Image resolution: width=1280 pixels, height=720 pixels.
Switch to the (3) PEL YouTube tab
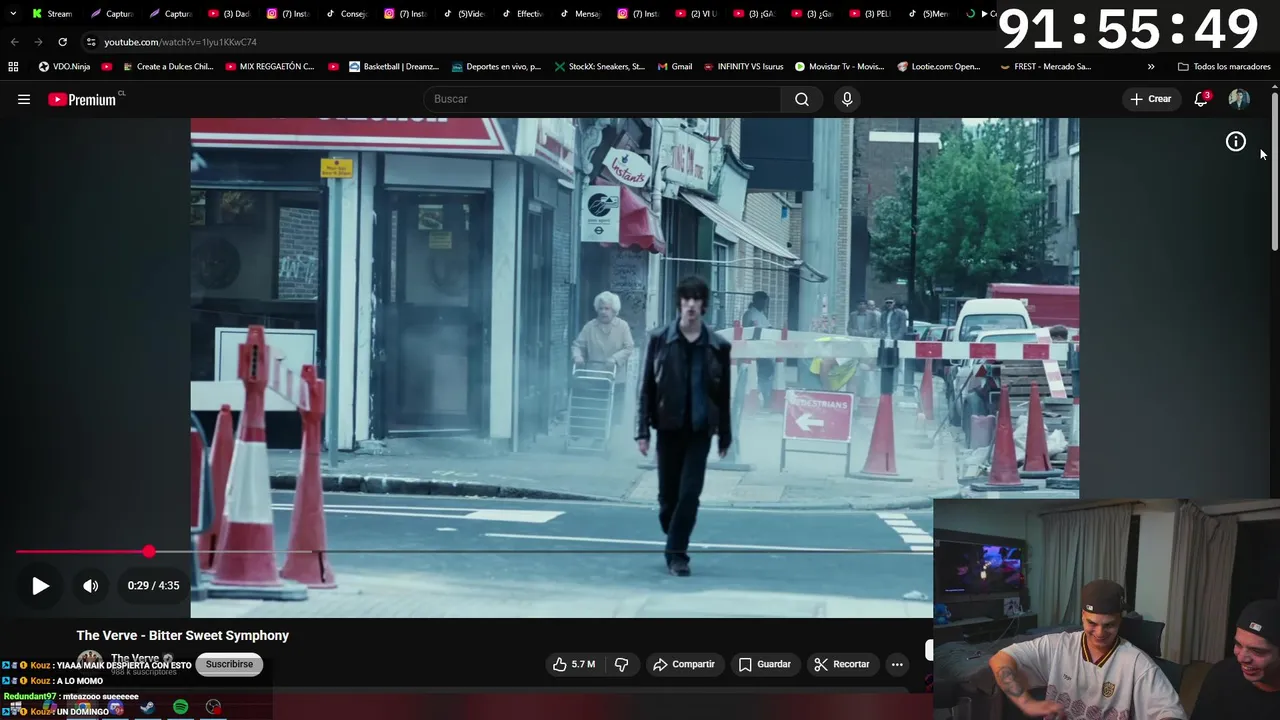[868, 14]
